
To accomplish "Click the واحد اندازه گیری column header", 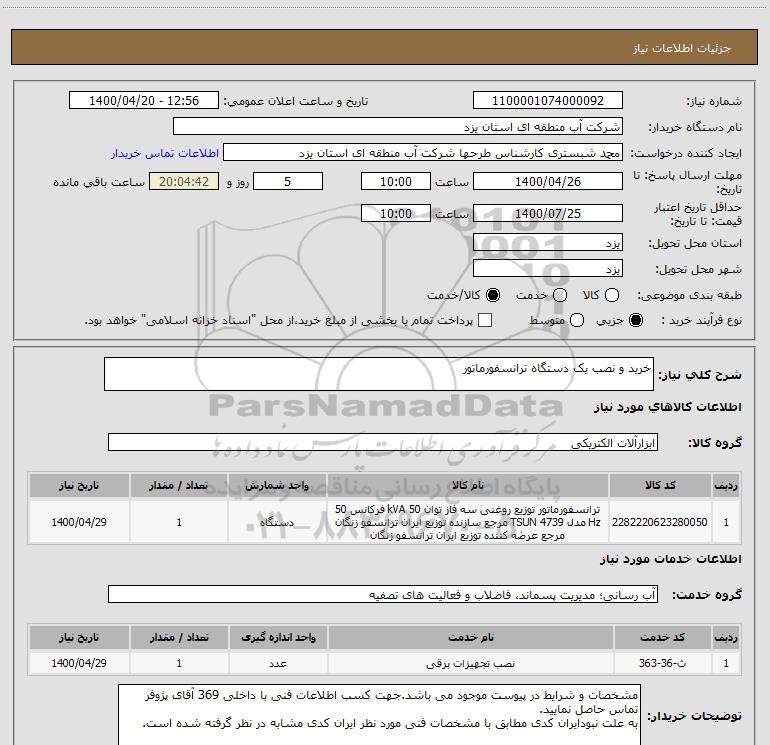I will [278, 637].
